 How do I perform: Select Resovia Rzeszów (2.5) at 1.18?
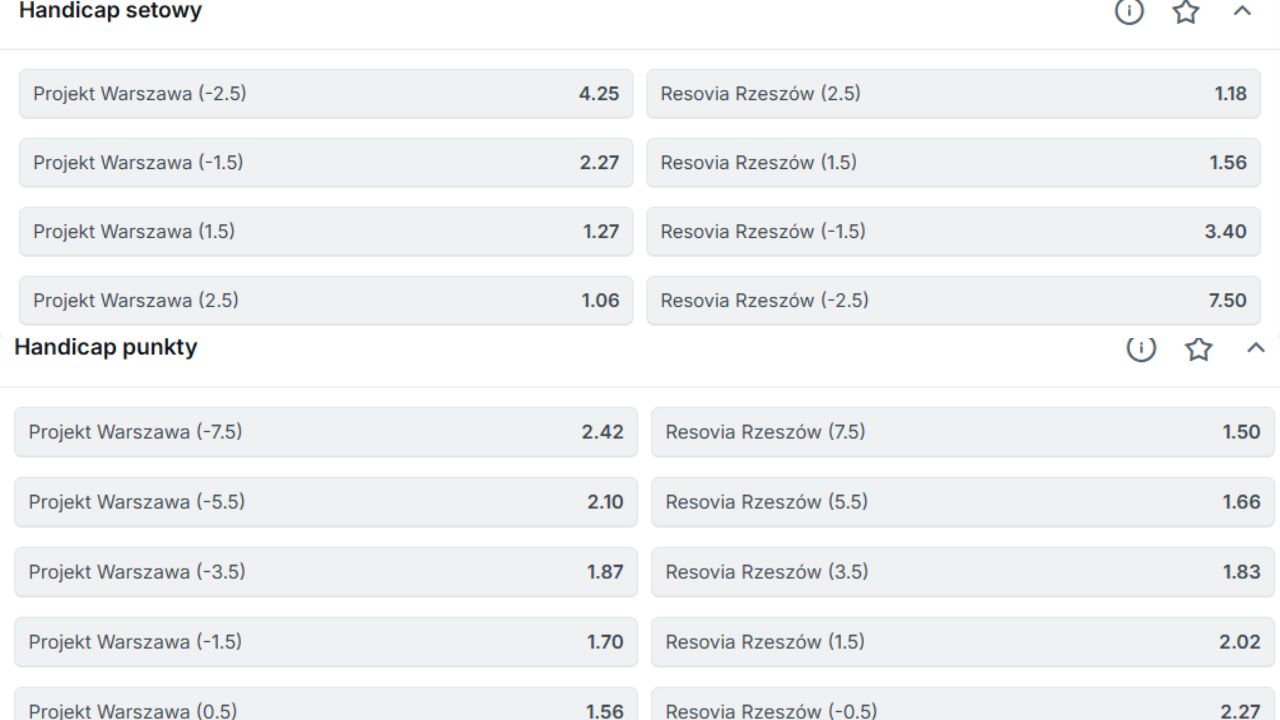pyautogui.click(x=953, y=94)
